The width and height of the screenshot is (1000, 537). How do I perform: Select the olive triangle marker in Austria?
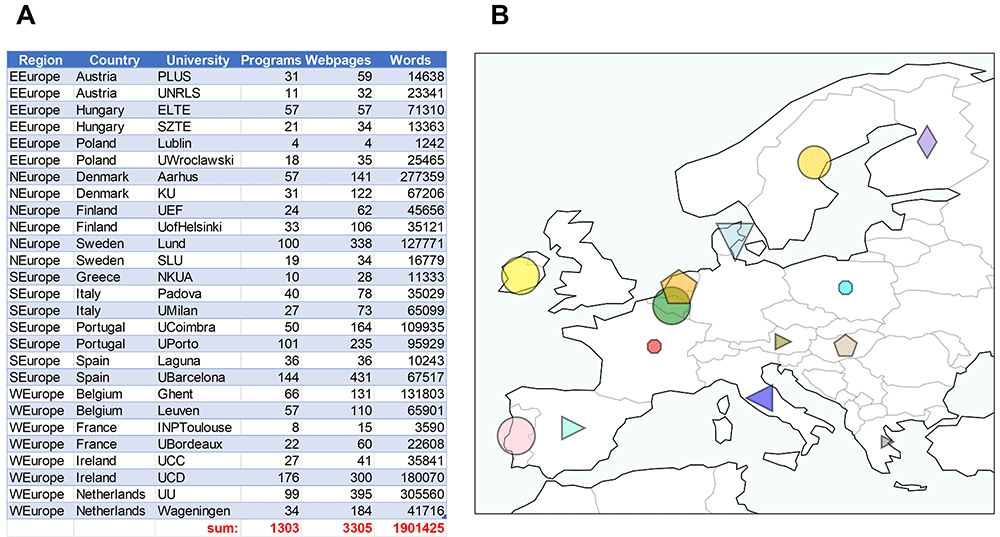coord(782,342)
